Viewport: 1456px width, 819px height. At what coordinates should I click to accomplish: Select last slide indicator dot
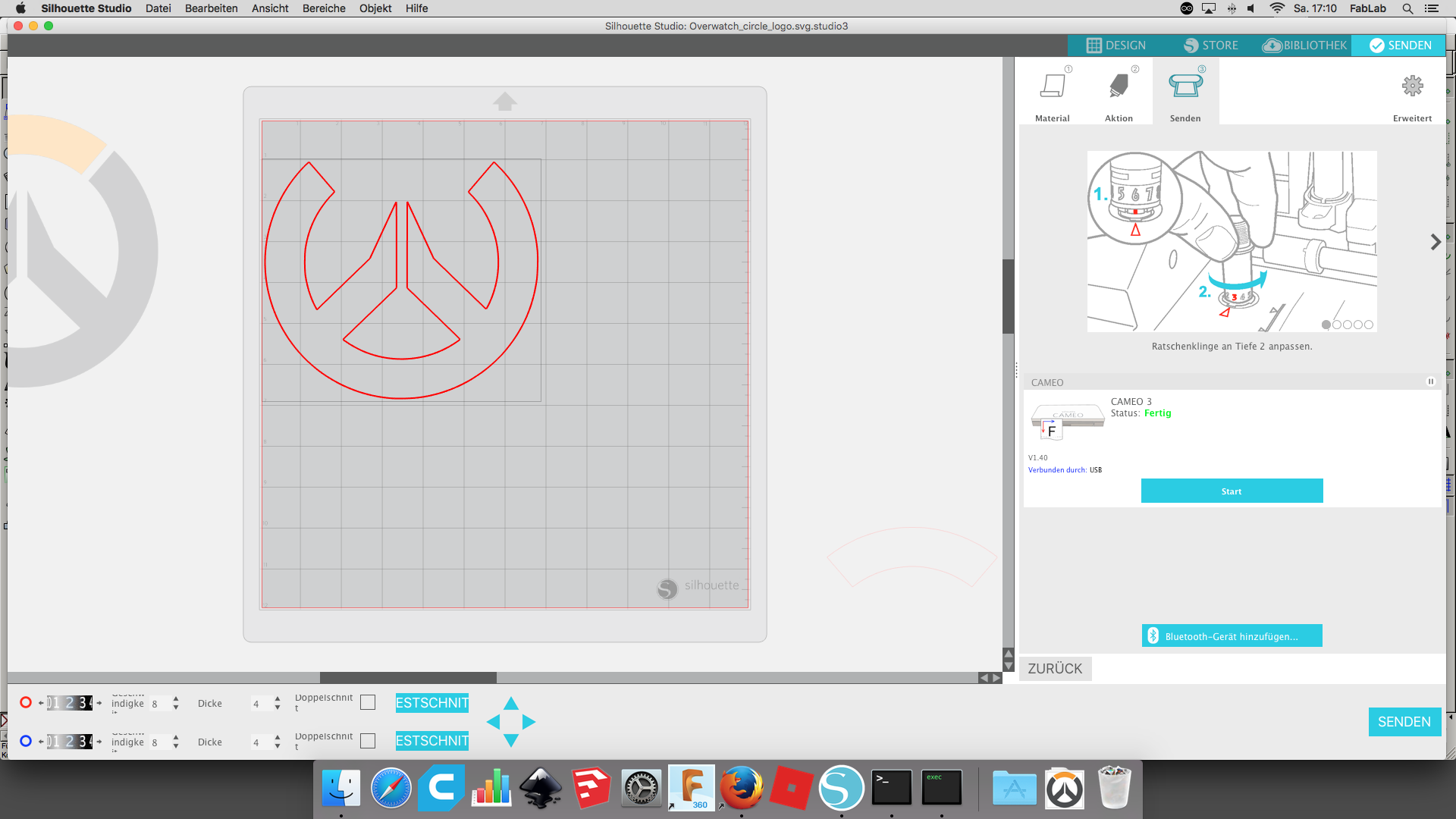(1368, 325)
